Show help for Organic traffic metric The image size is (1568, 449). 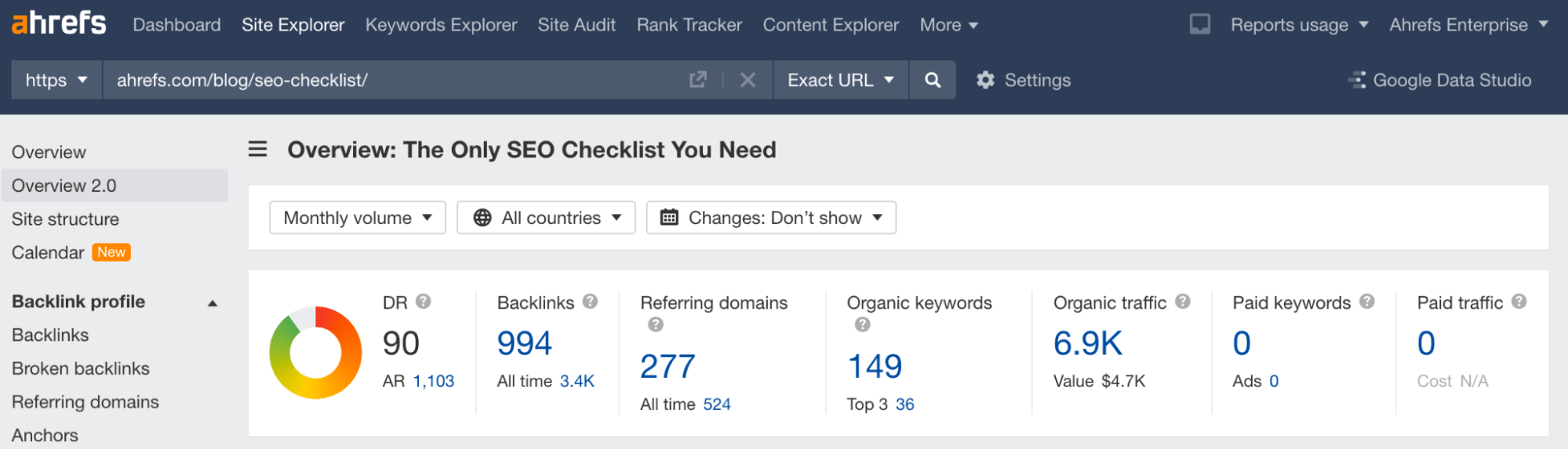pyautogui.click(x=1183, y=301)
